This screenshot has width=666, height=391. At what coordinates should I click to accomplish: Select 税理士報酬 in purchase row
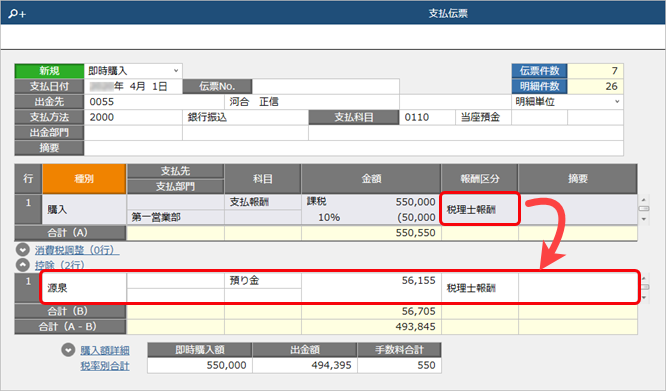click(480, 209)
